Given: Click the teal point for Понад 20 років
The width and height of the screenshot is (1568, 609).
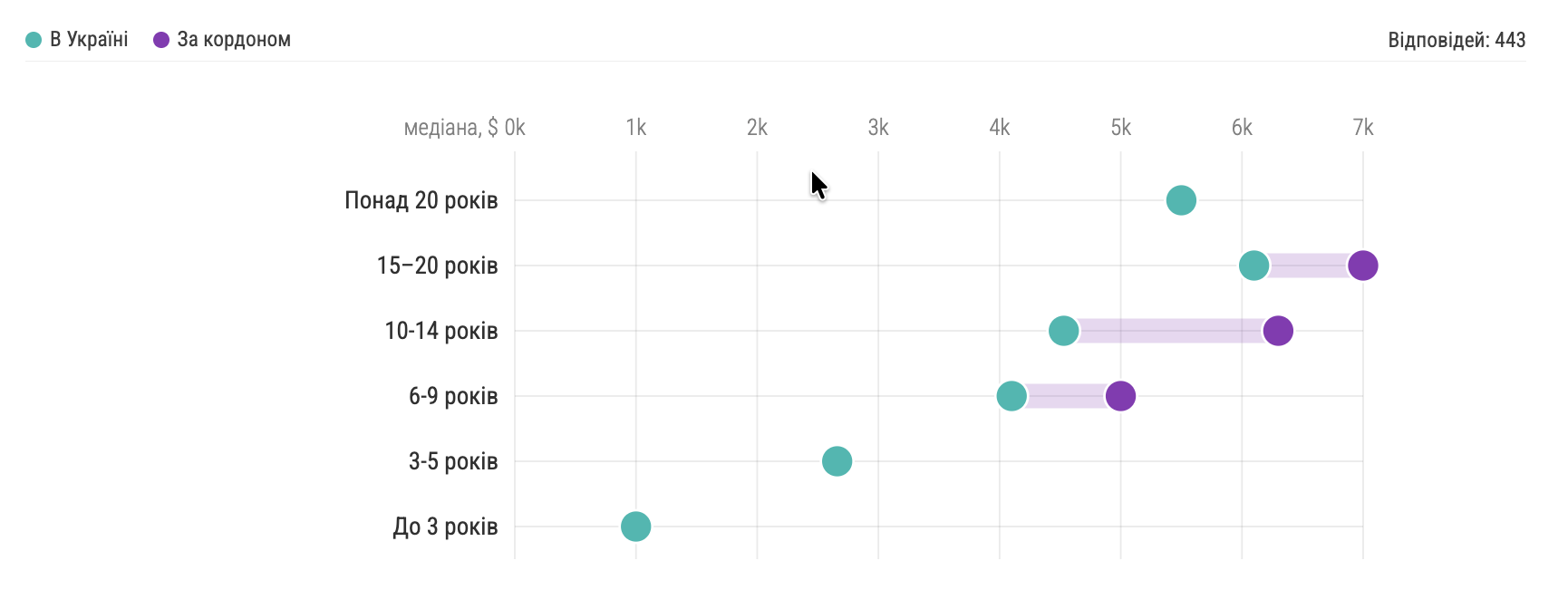Looking at the screenshot, I should pos(1180,200).
